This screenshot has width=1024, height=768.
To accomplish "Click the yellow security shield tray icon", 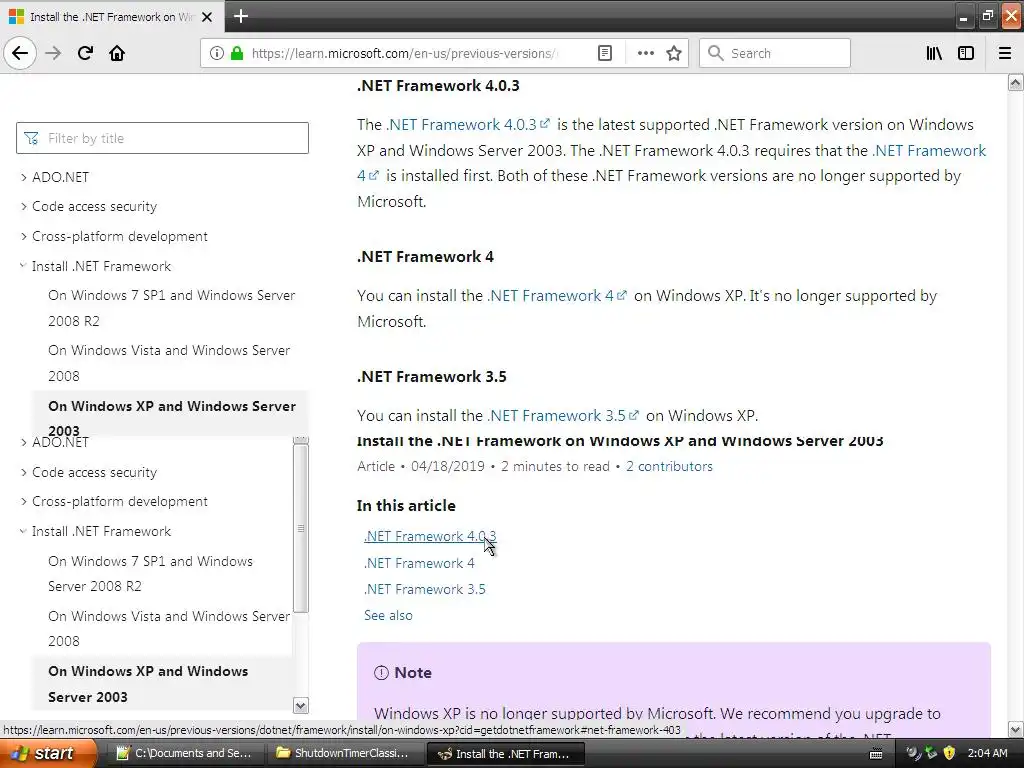I will (950, 753).
